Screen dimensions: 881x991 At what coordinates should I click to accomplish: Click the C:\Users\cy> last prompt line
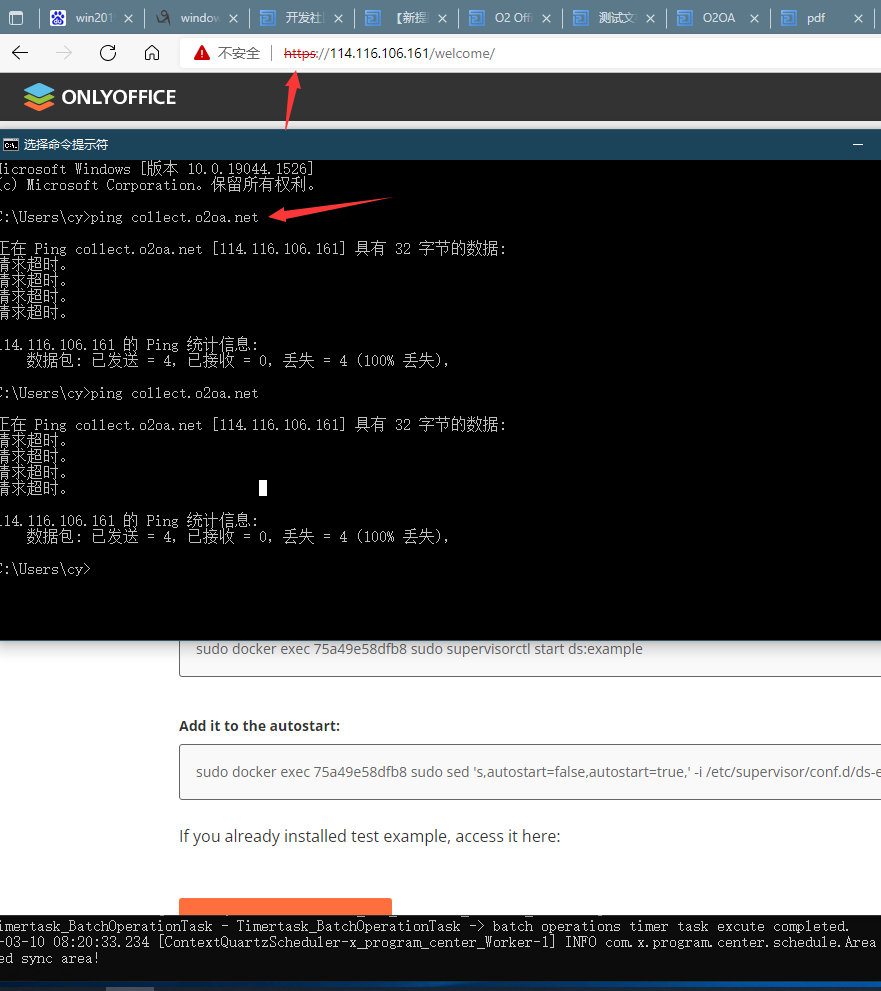[45, 569]
